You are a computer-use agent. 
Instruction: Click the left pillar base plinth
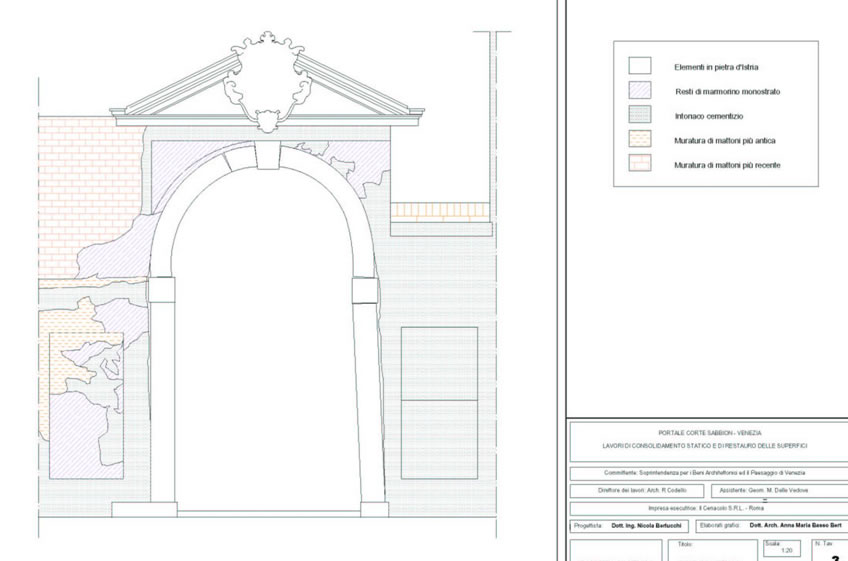click(x=144, y=509)
